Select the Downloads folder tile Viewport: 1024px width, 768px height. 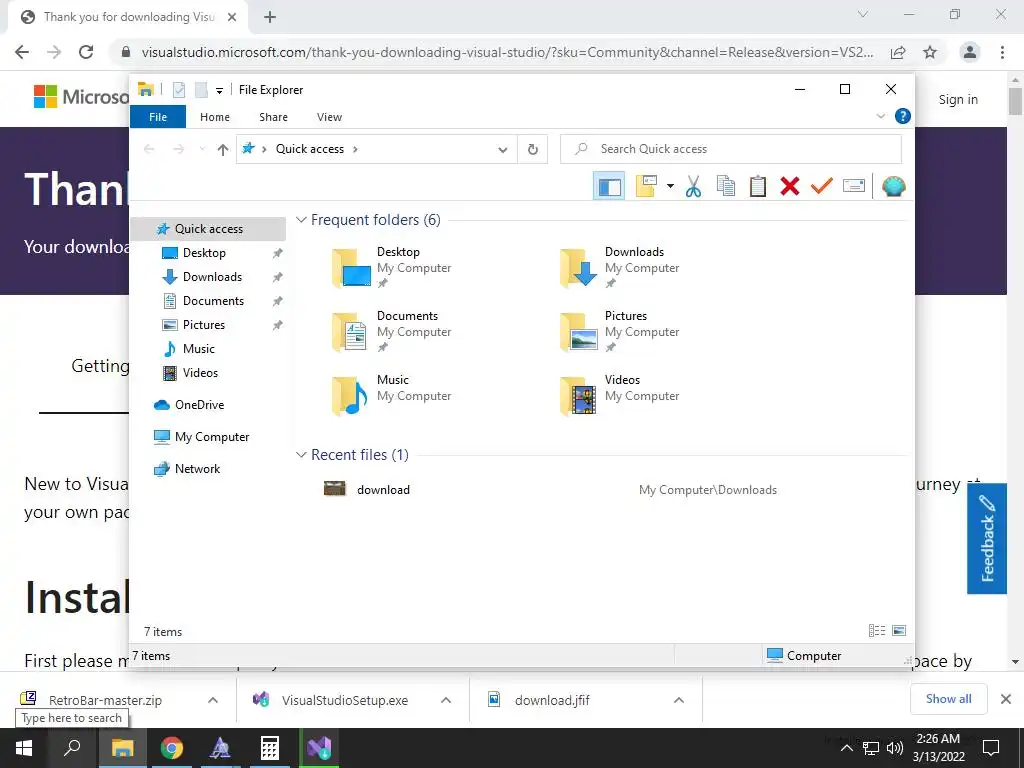[620, 268]
